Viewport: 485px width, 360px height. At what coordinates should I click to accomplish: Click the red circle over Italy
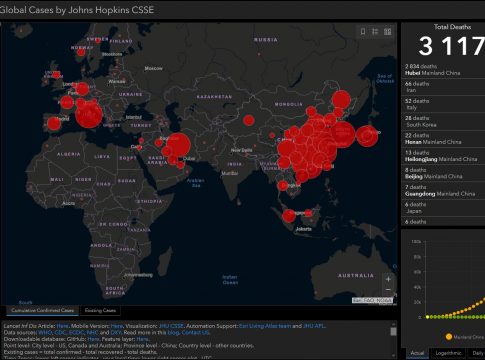point(88,115)
